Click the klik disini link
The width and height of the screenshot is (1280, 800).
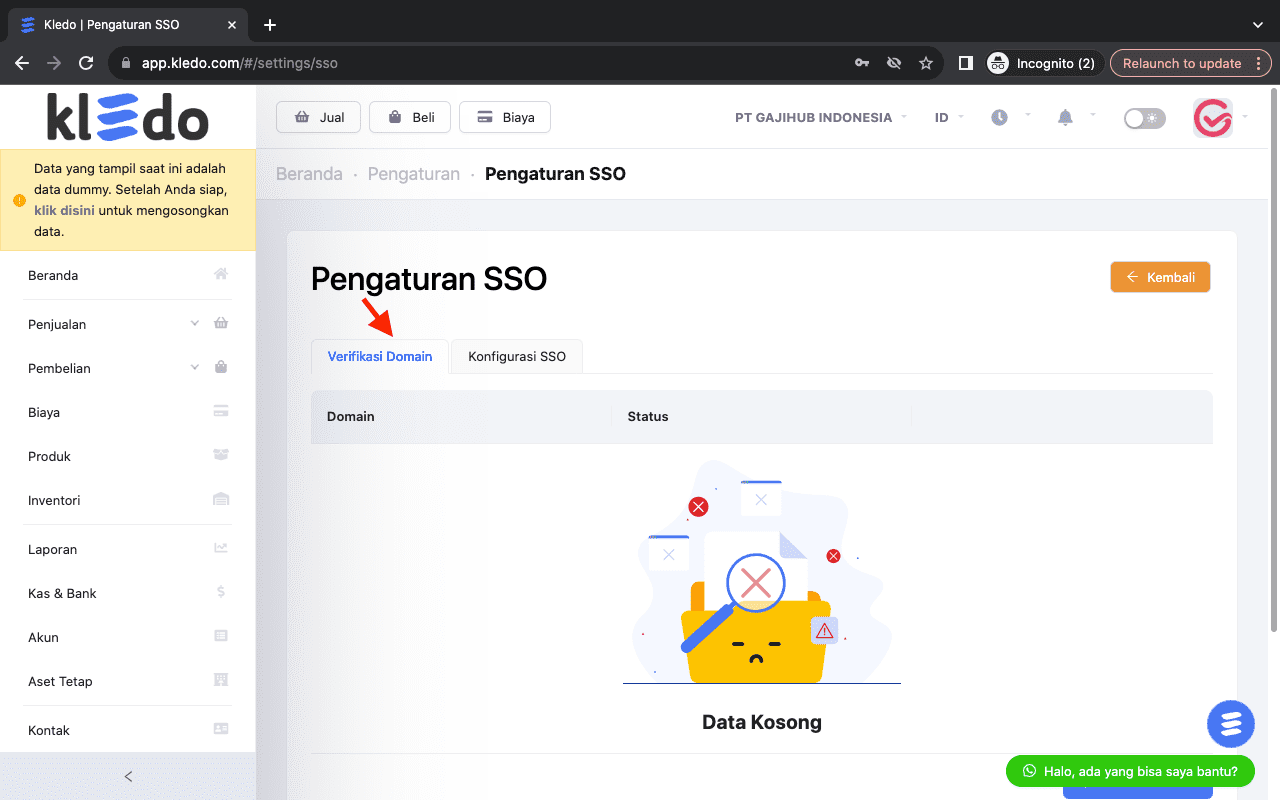64,210
